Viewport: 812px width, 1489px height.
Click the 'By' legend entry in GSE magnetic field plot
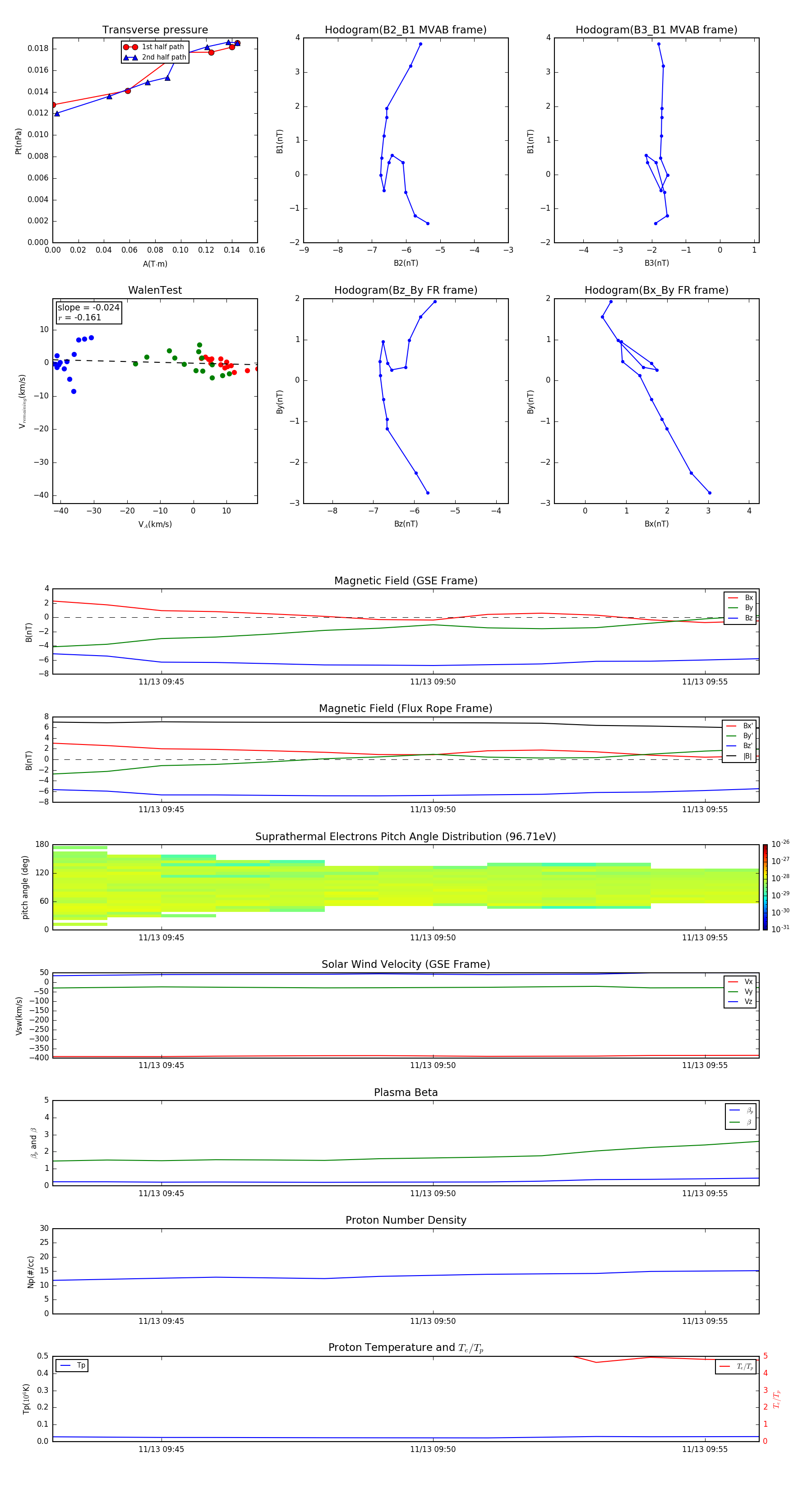(740, 608)
